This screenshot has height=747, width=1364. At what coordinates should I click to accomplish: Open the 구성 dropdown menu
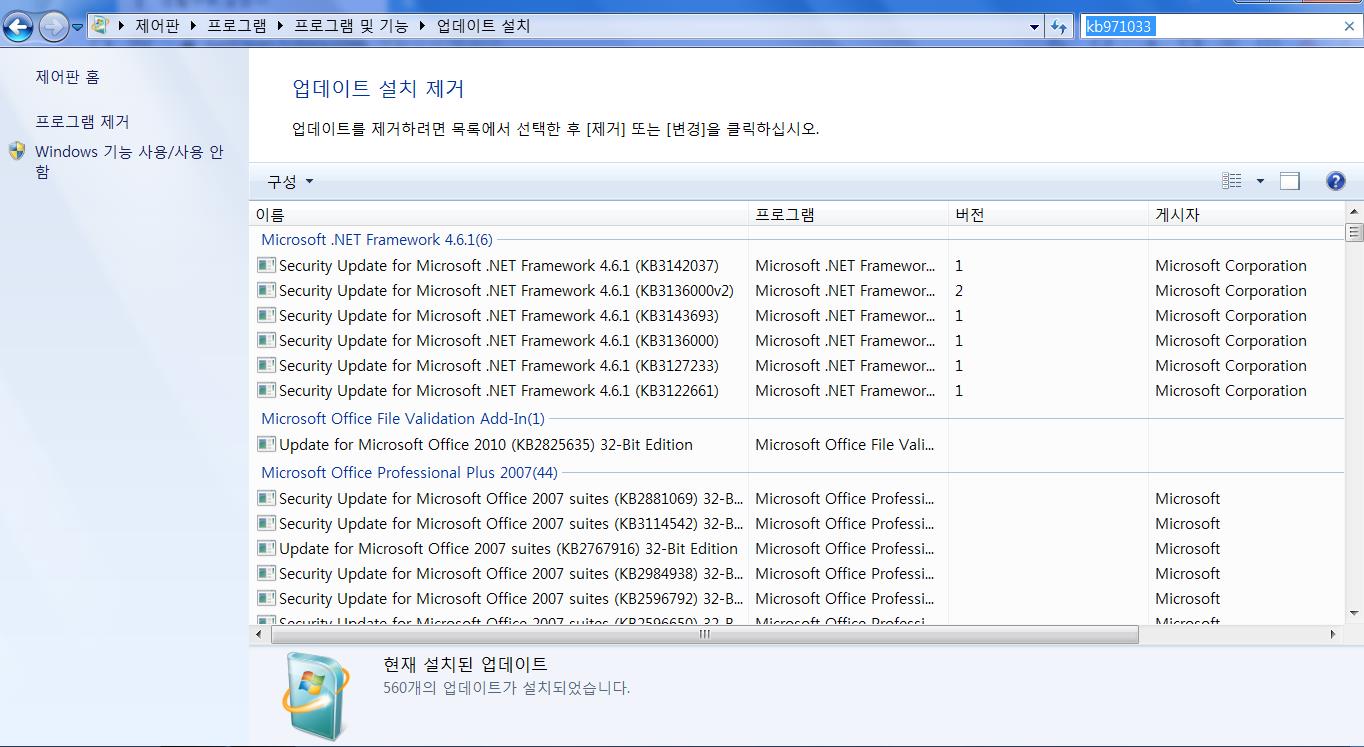(x=290, y=181)
